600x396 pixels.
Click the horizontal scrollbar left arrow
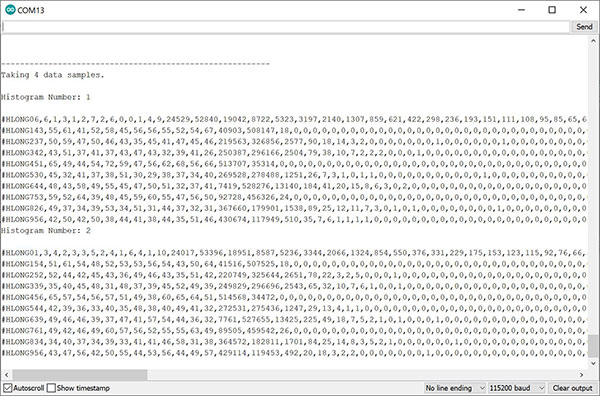(x=6, y=375)
